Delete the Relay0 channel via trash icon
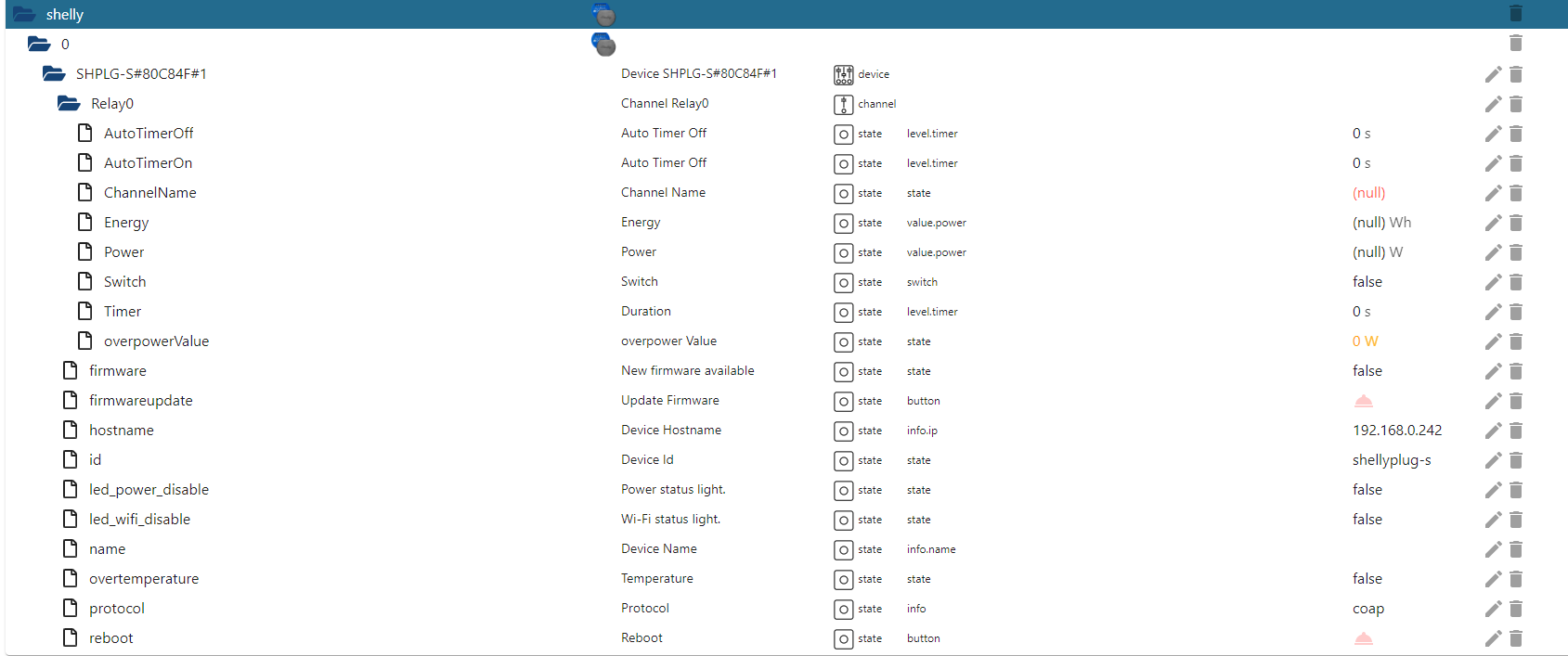1568x656 pixels. 1516,104
